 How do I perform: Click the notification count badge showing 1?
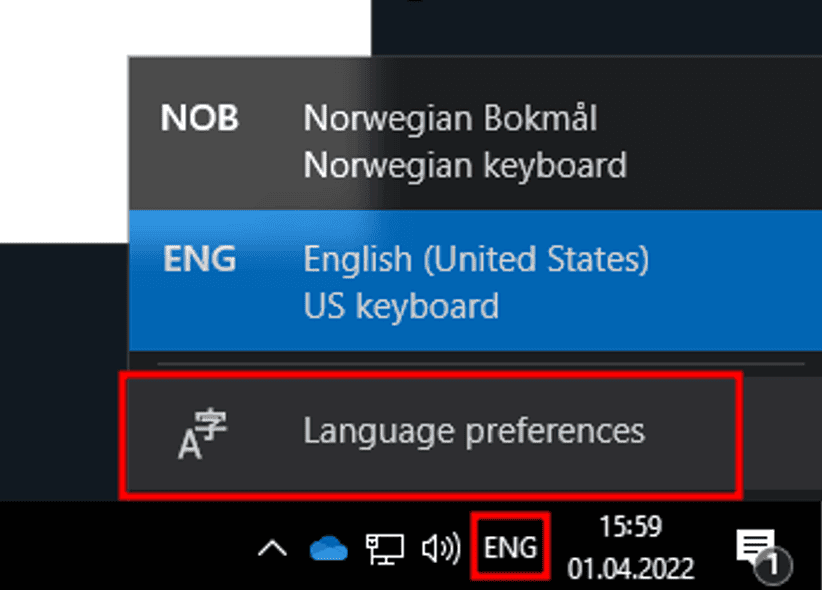[773, 566]
